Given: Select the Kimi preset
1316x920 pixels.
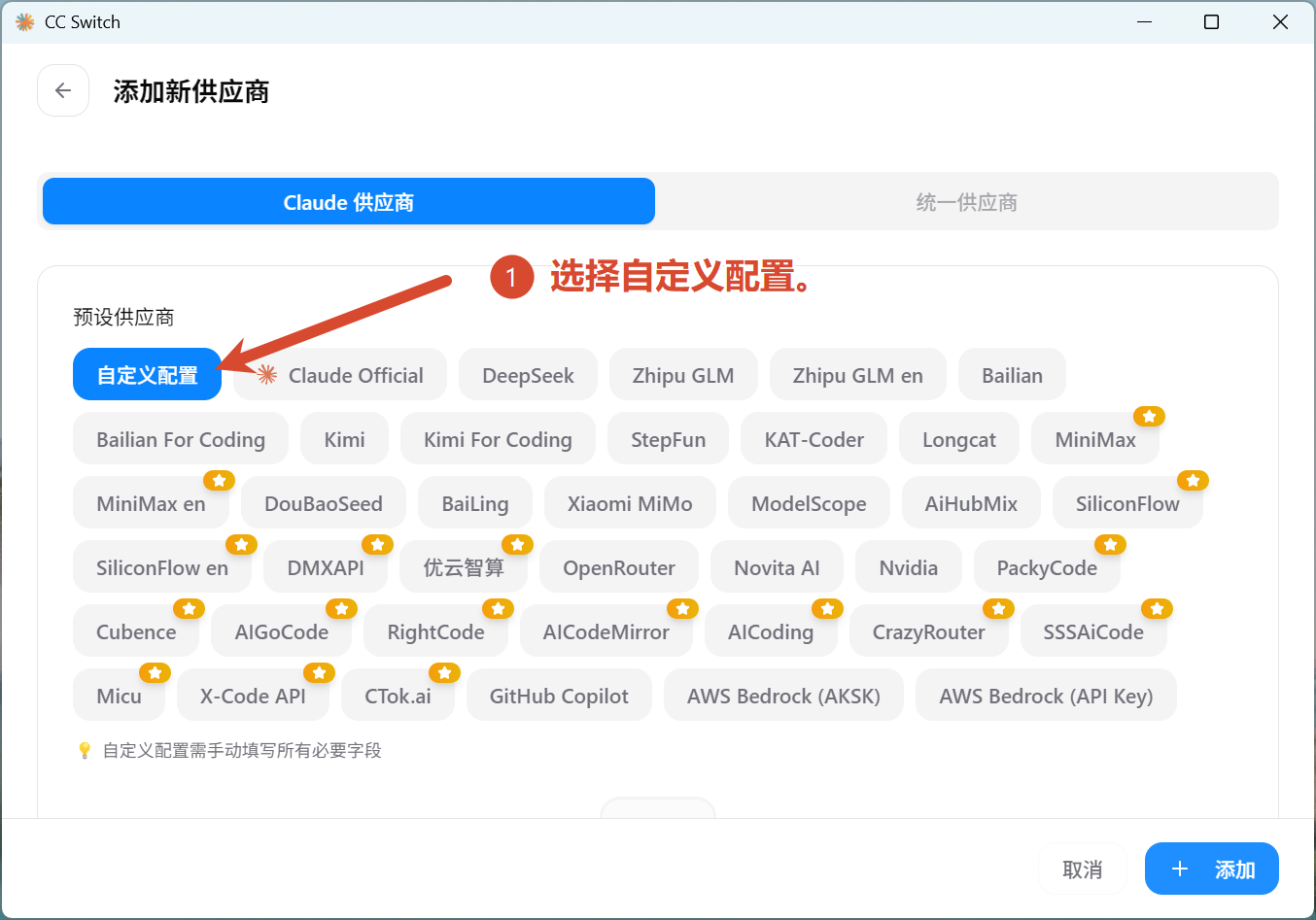Looking at the screenshot, I should coord(345,438).
